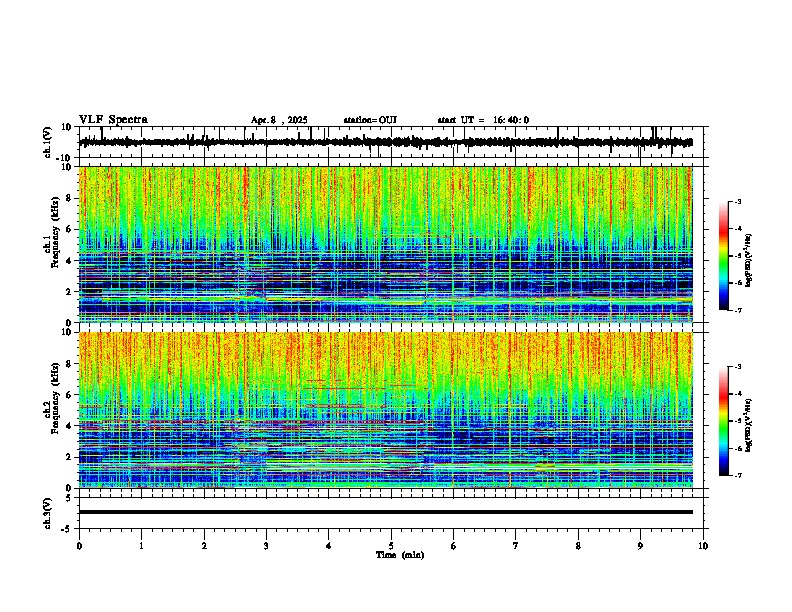Click the time axis tick label "7"
The image size is (792, 612).
516,546
